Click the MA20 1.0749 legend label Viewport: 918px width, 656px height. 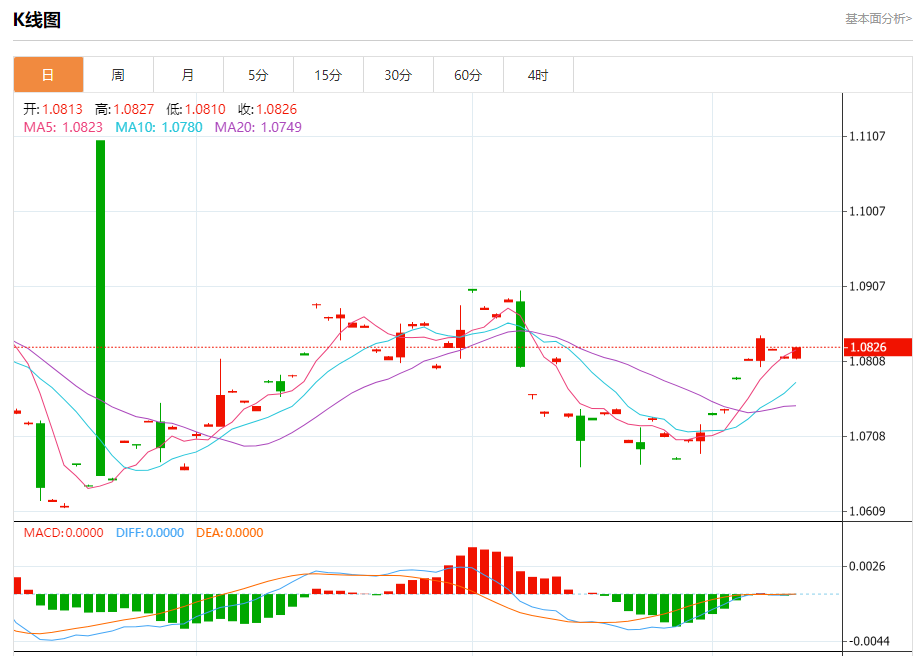point(258,127)
